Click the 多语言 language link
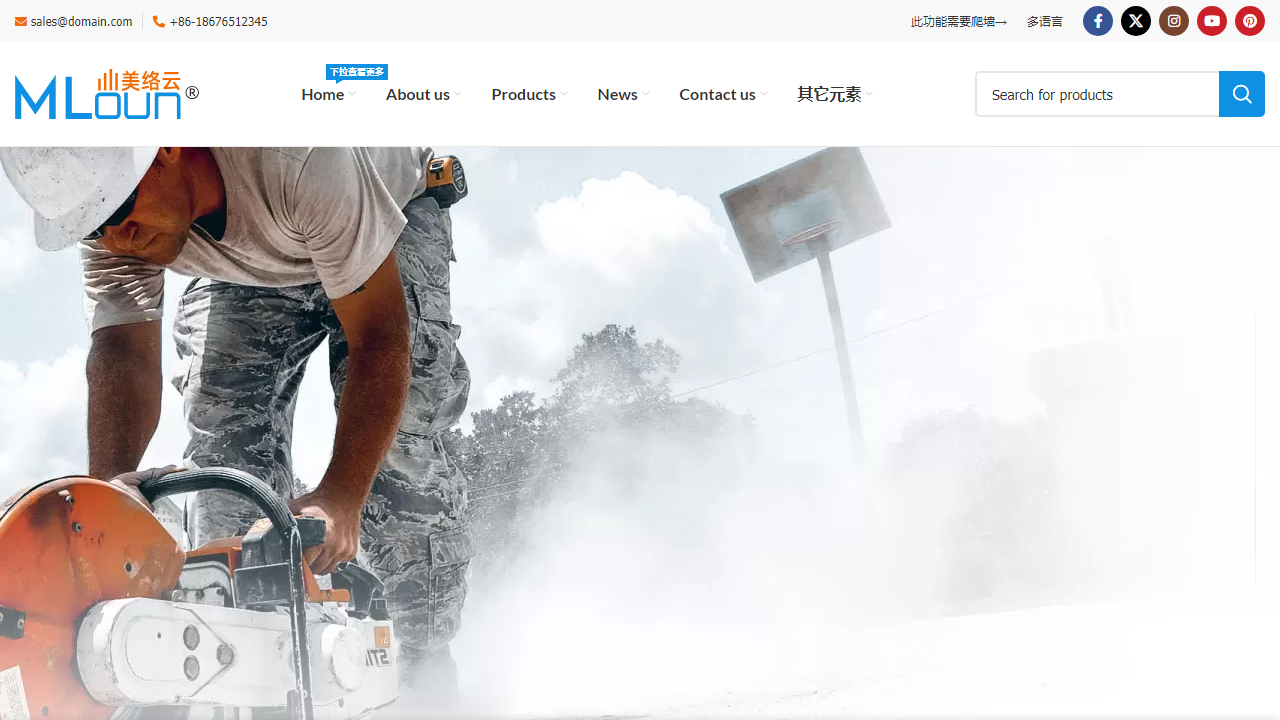The height and width of the screenshot is (720, 1280). [x=1044, y=21]
